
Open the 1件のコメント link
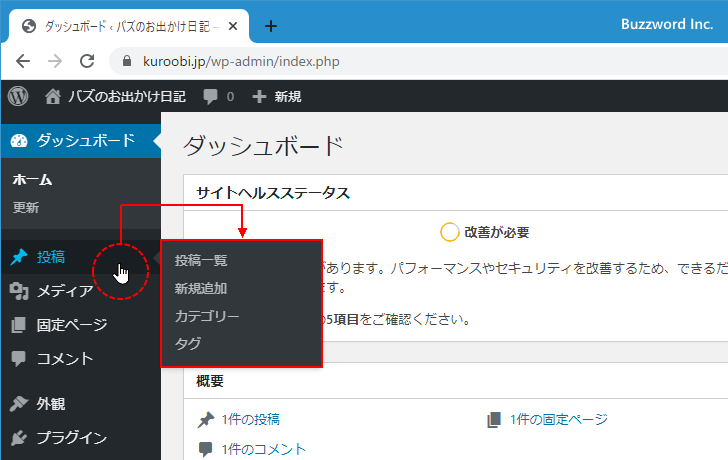(264, 449)
